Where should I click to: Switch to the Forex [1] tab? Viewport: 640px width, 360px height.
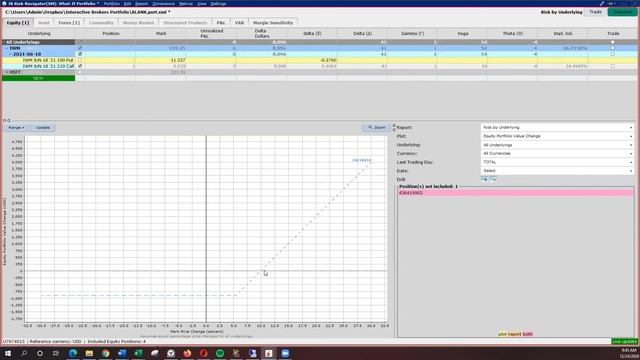click(69, 22)
